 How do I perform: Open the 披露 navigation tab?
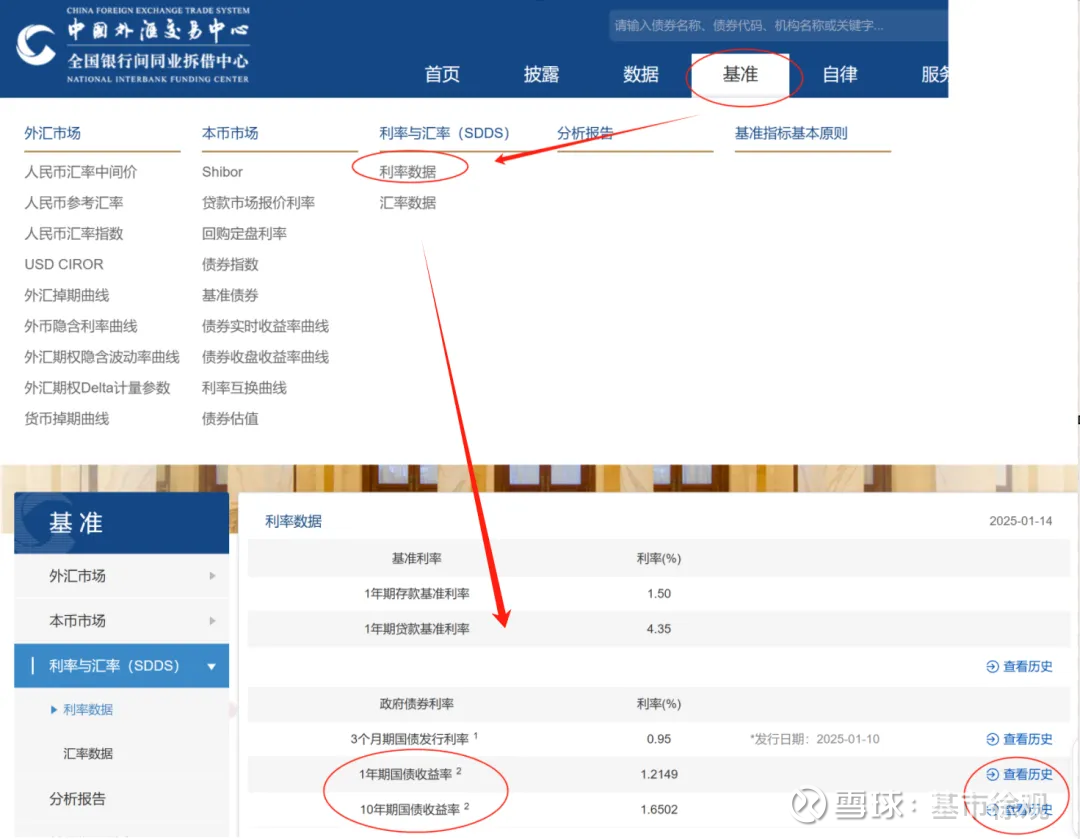click(541, 74)
